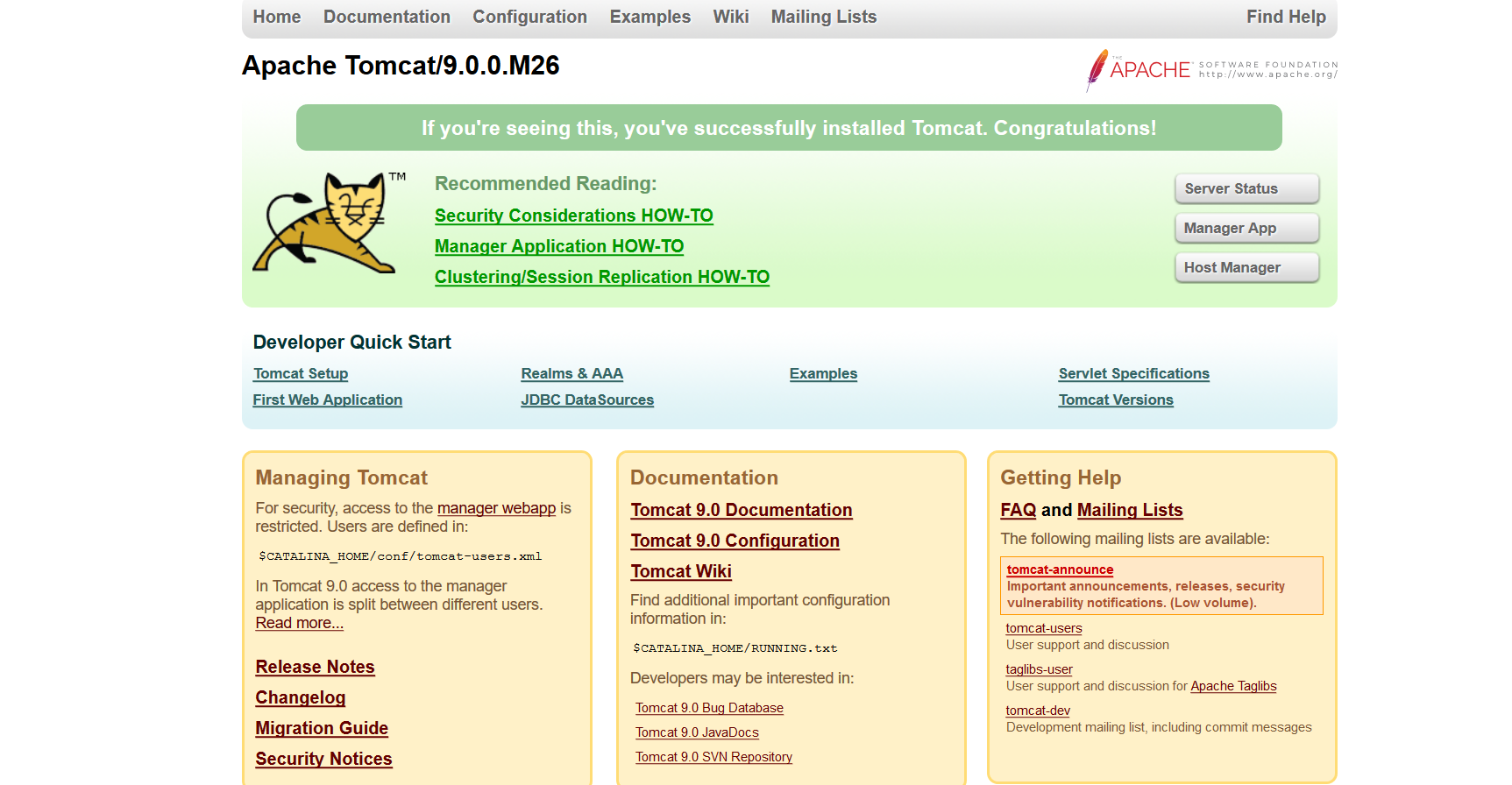
Task: Open Wiki from the top navigation
Action: tap(731, 17)
